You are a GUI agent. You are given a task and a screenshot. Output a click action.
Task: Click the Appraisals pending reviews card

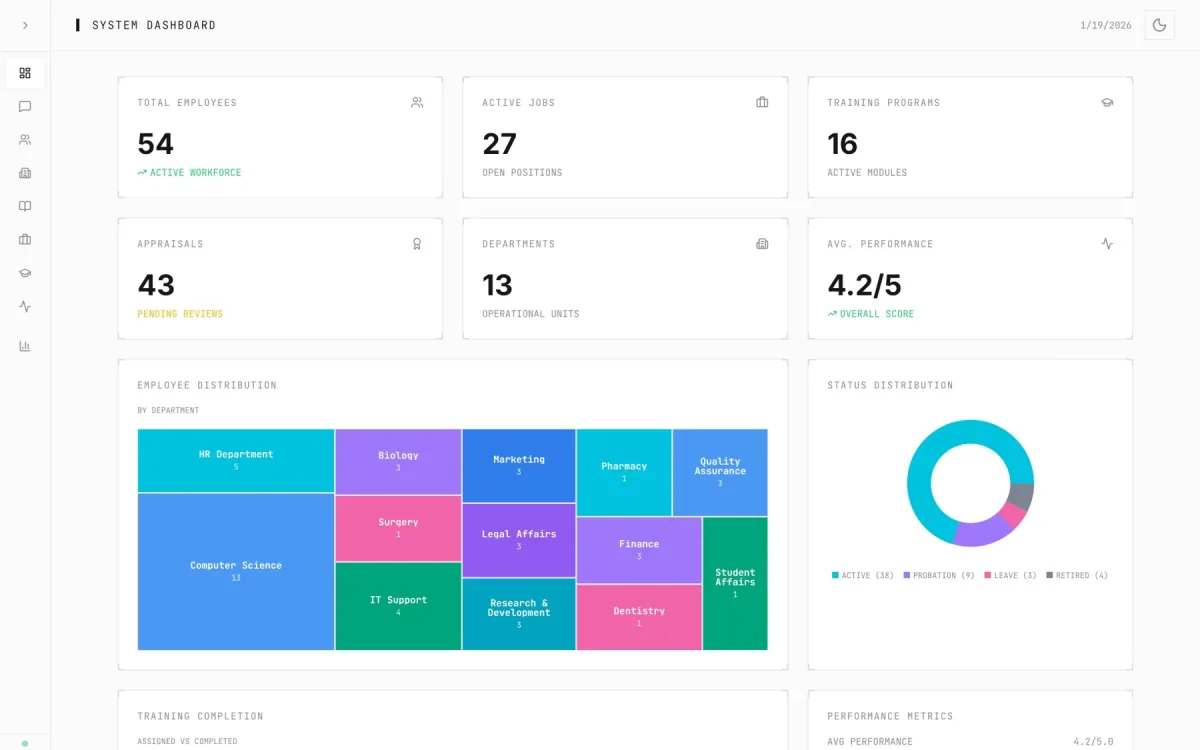[x=280, y=279]
